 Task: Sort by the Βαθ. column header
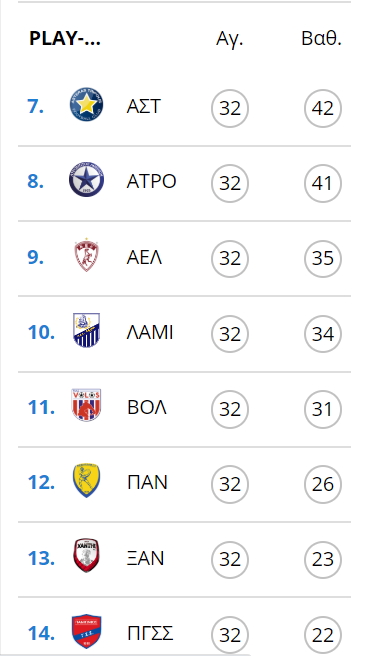(321, 39)
